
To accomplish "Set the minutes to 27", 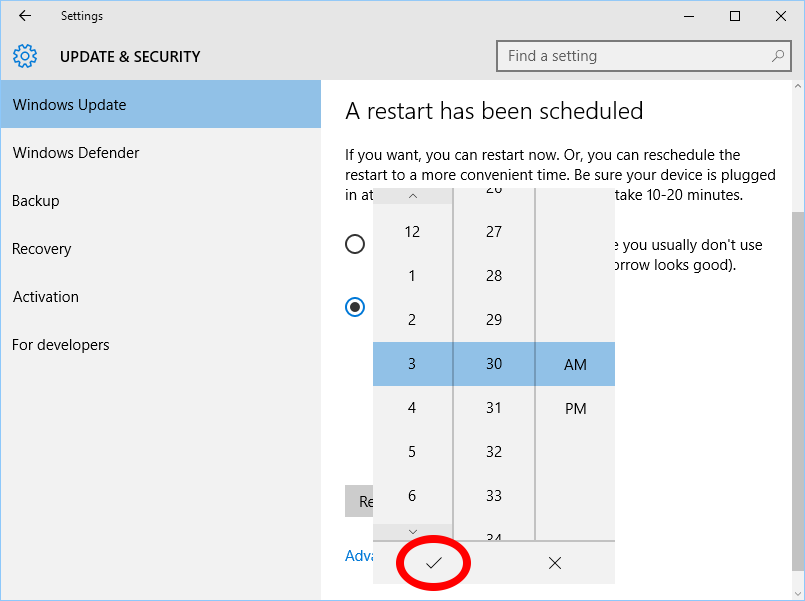I will click(x=494, y=232).
